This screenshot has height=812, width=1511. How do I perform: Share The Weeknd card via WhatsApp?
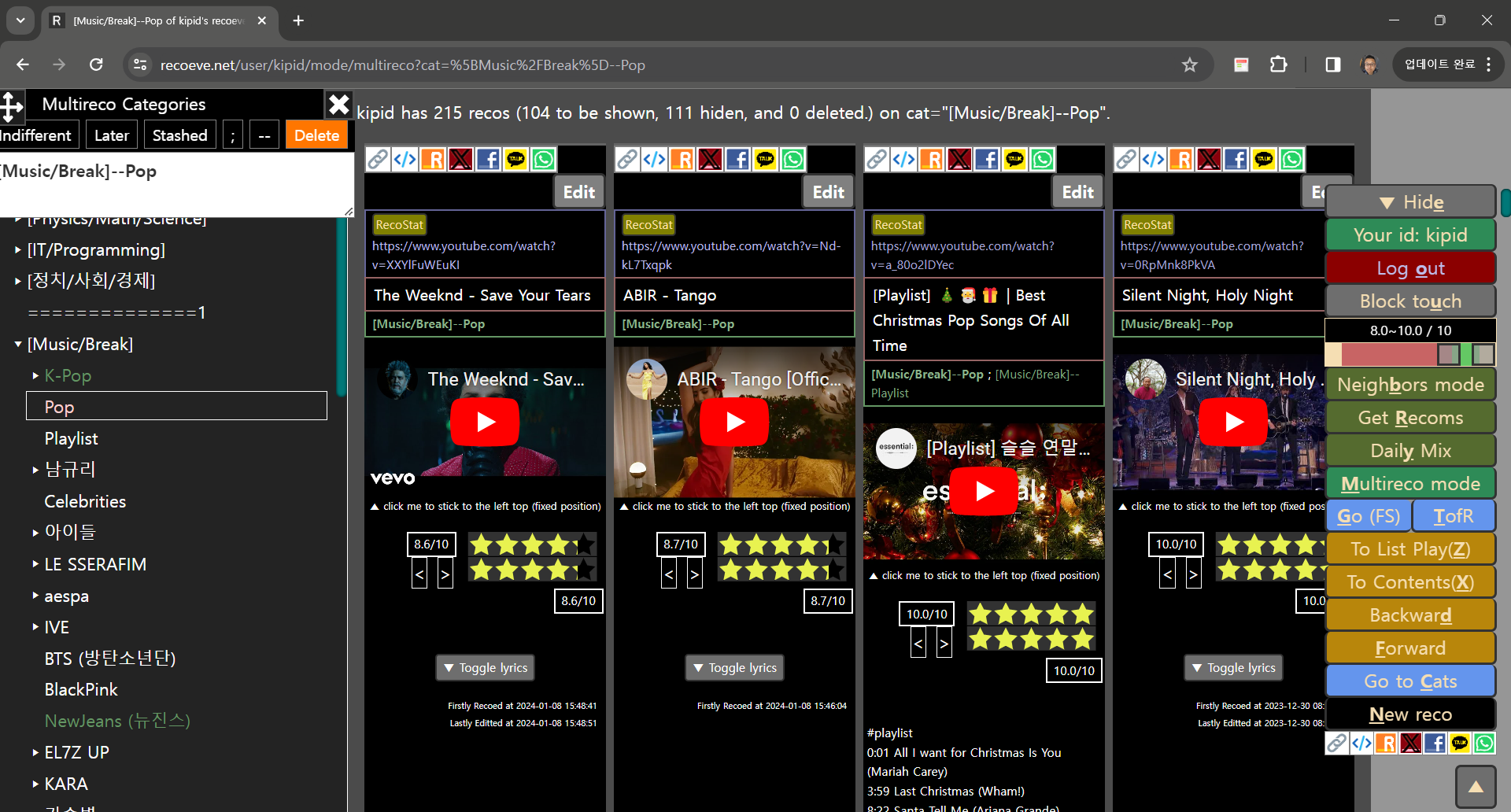point(543,160)
